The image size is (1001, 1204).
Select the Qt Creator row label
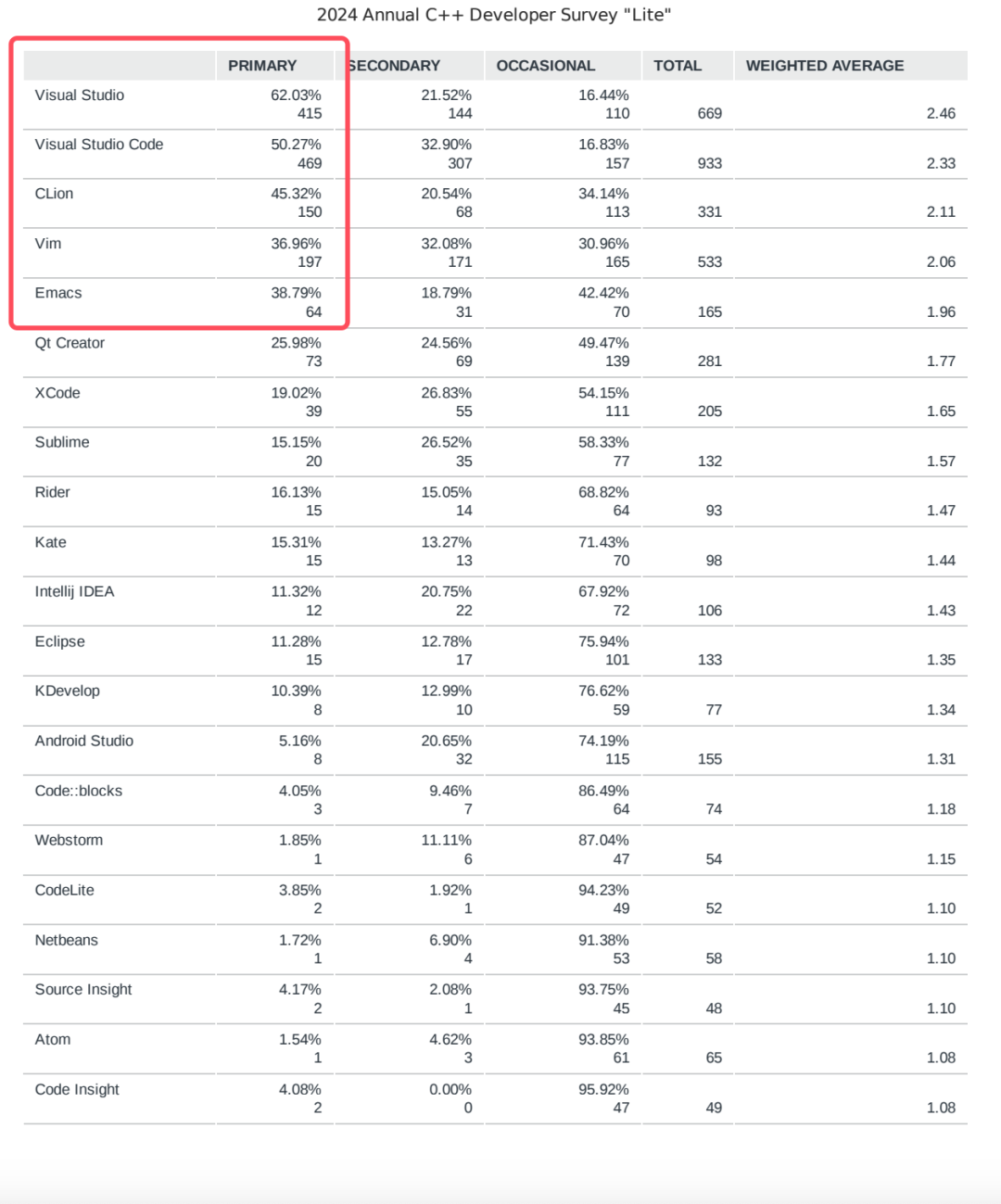point(70,343)
